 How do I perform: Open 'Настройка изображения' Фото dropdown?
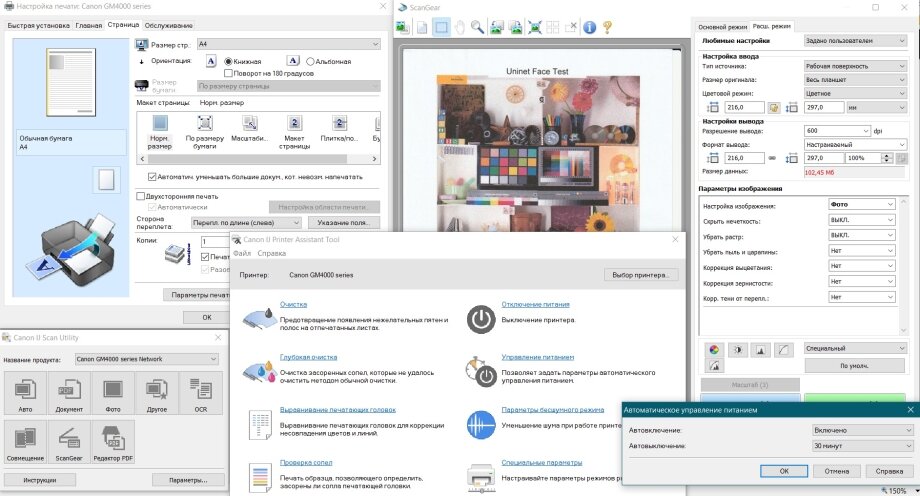point(861,204)
